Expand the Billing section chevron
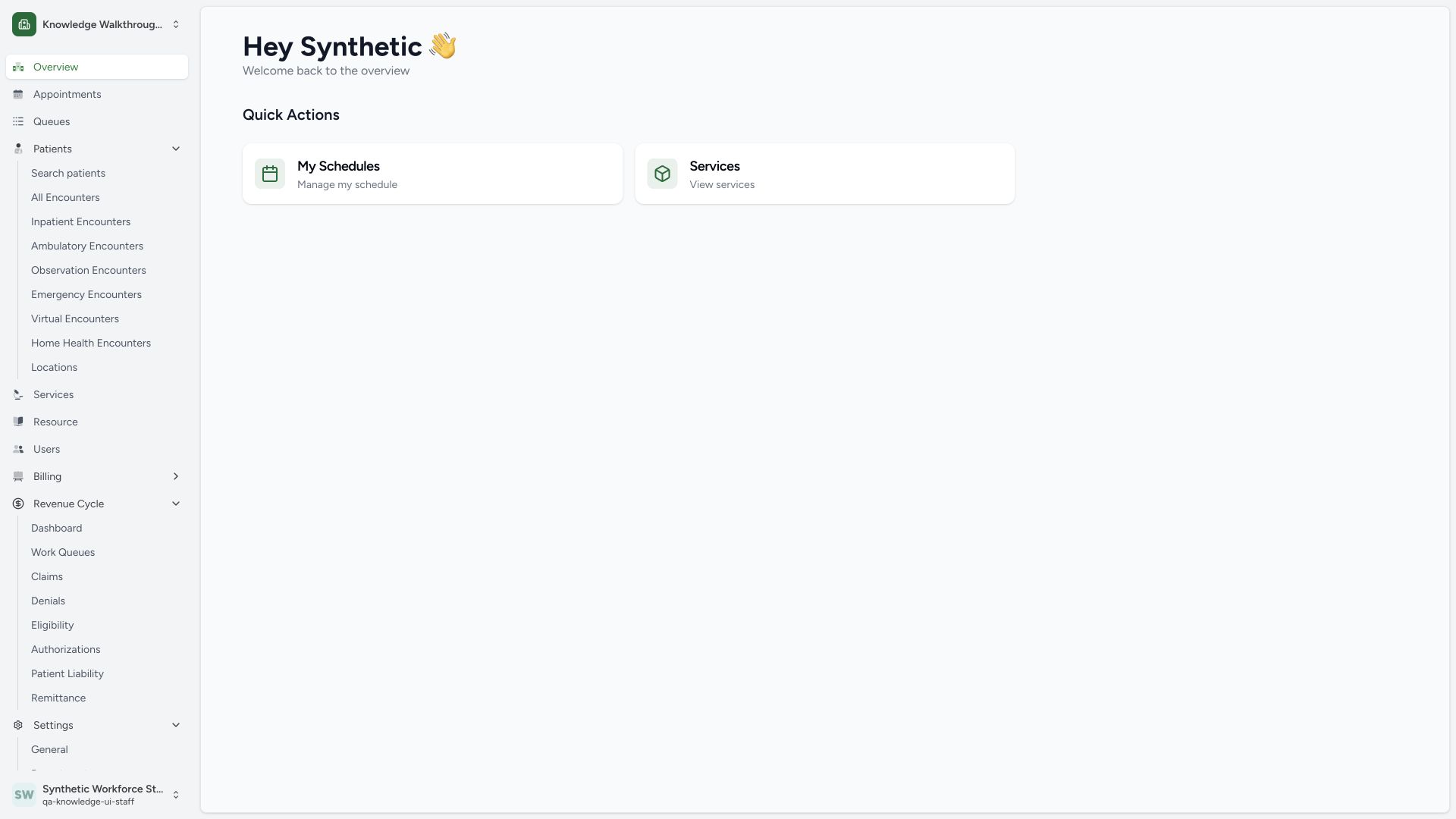Image resolution: width=1456 pixels, height=819 pixels. click(176, 476)
